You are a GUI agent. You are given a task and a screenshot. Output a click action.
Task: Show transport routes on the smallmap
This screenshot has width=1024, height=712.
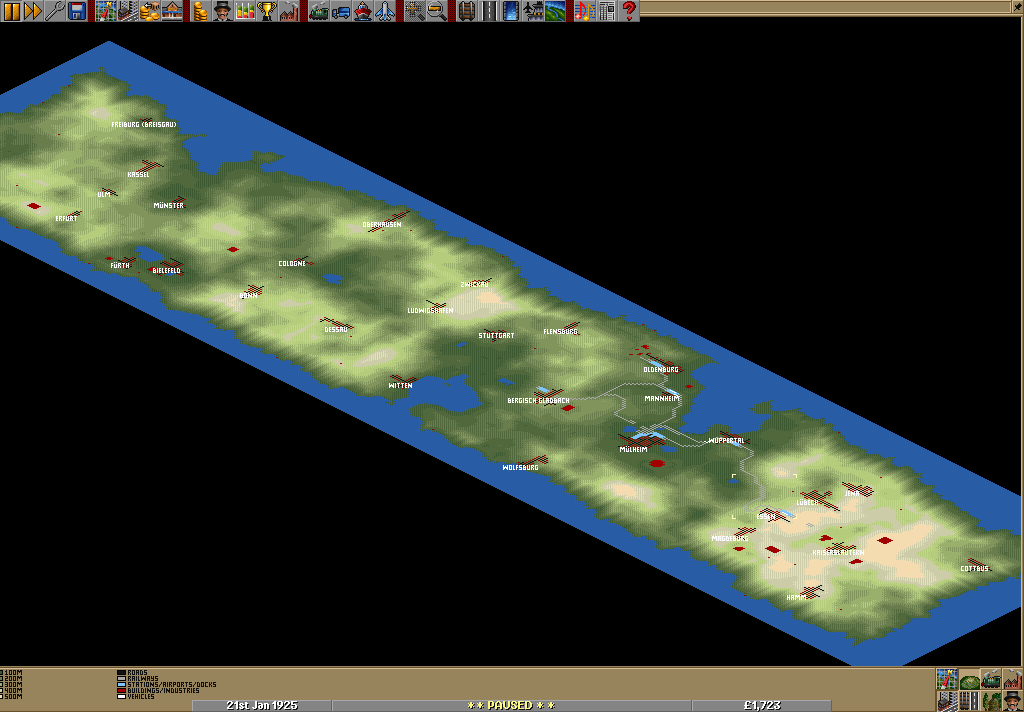969,701
